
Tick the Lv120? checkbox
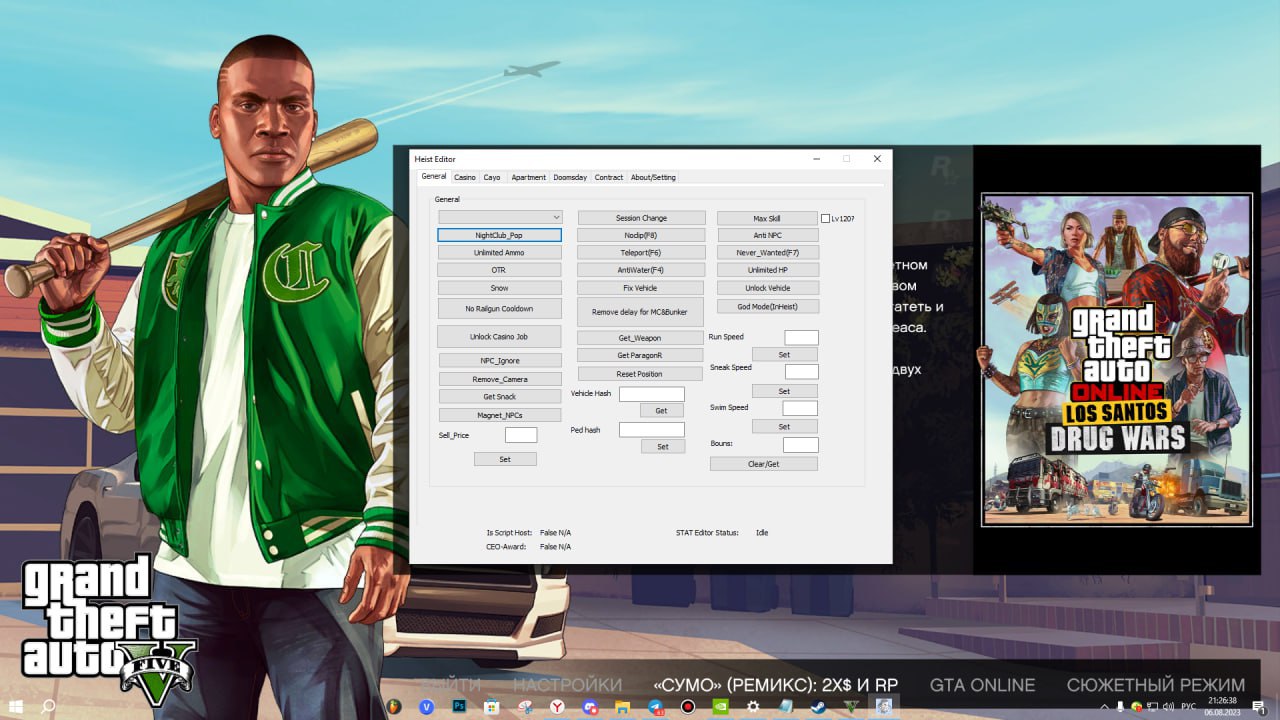825,218
